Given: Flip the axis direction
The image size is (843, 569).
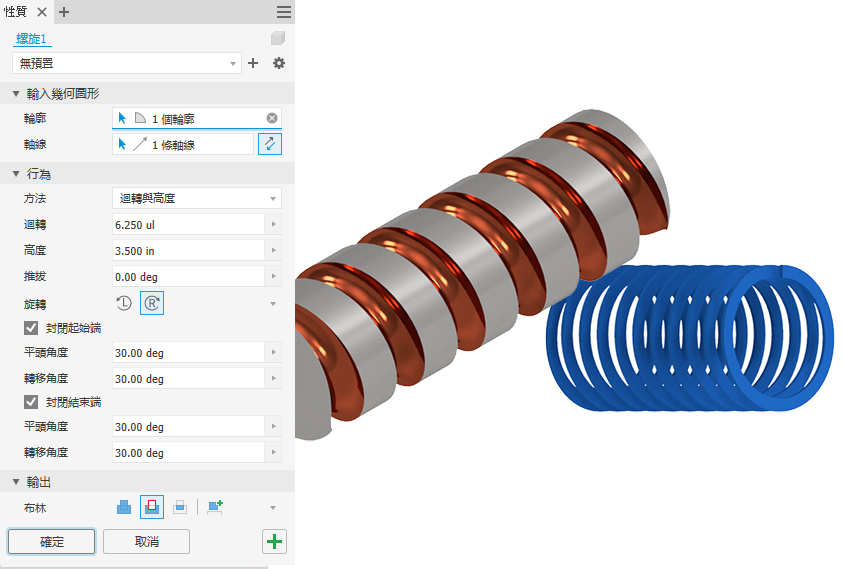Looking at the screenshot, I should [270, 144].
